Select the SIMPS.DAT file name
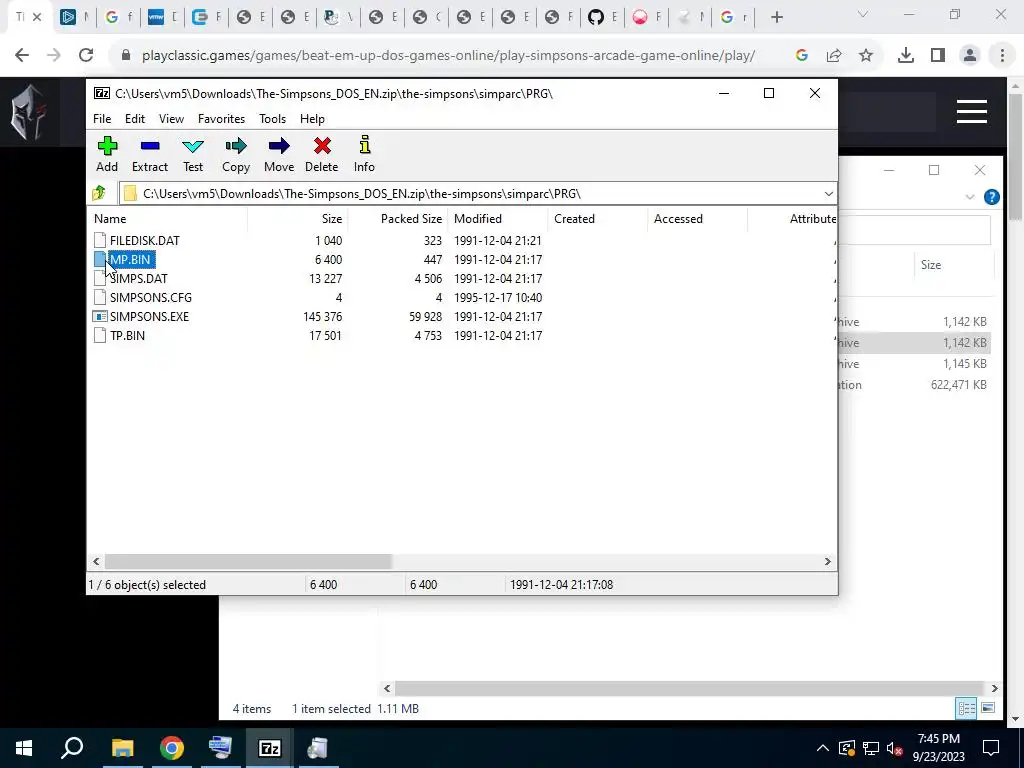Viewport: 1024px width, 768px height. point(138,279)
